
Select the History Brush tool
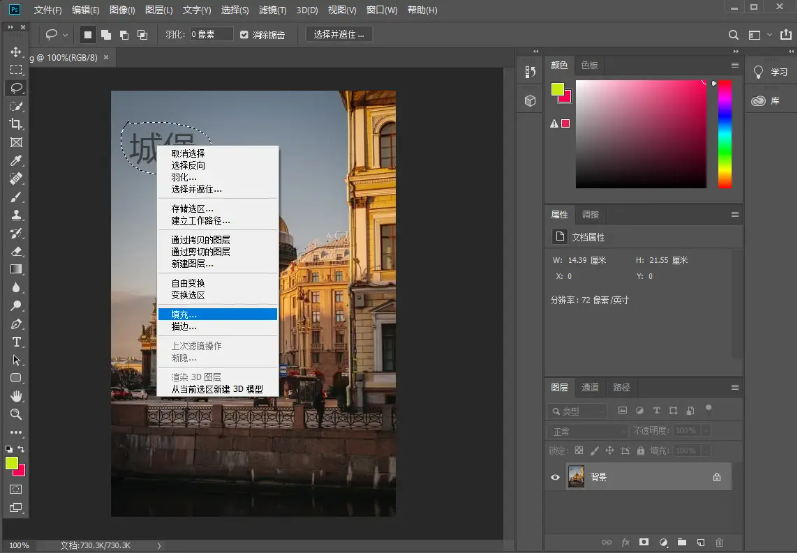pos(16,233)
